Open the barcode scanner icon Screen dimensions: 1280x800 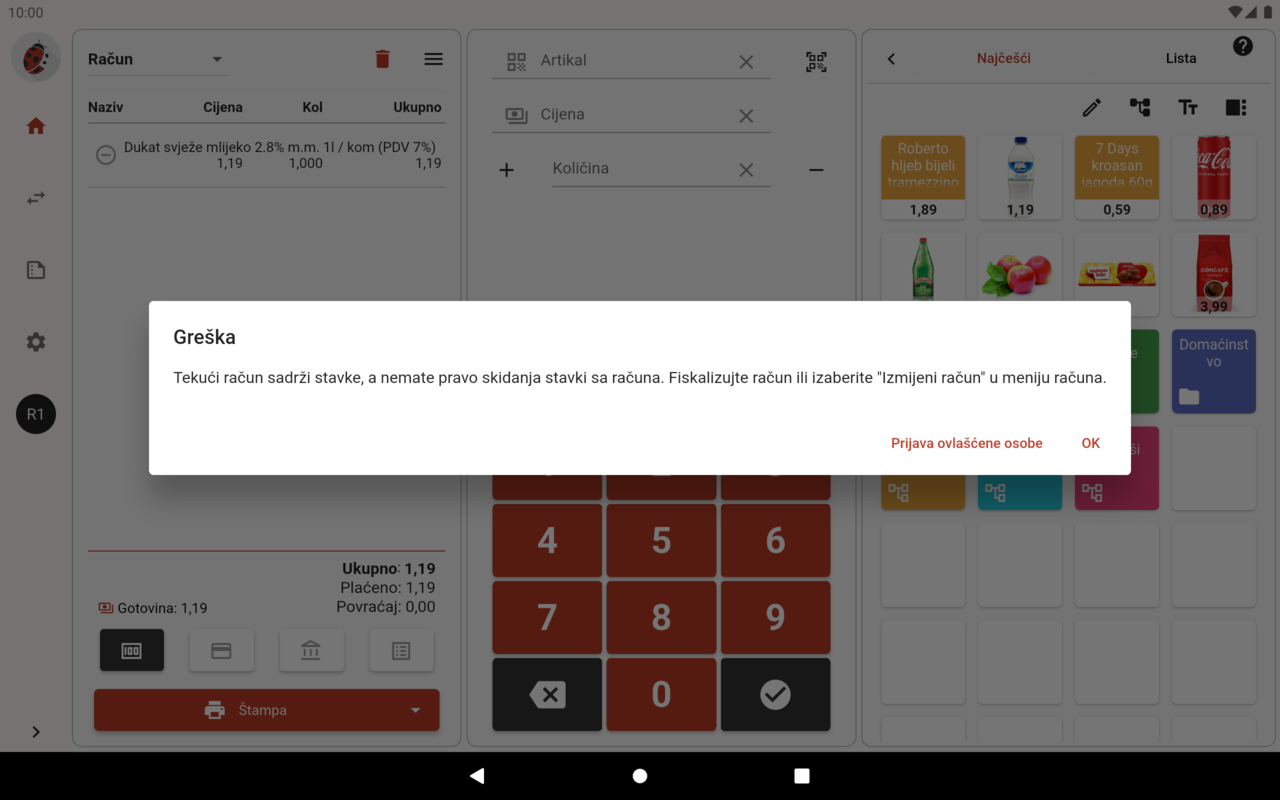[816, 62]
